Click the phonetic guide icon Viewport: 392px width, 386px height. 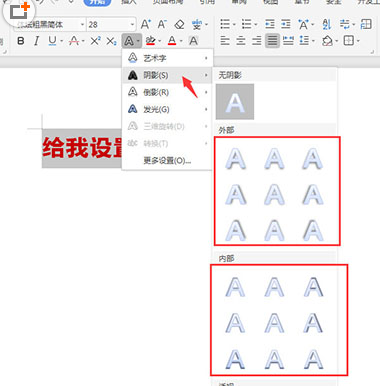(x=197, y=24)
